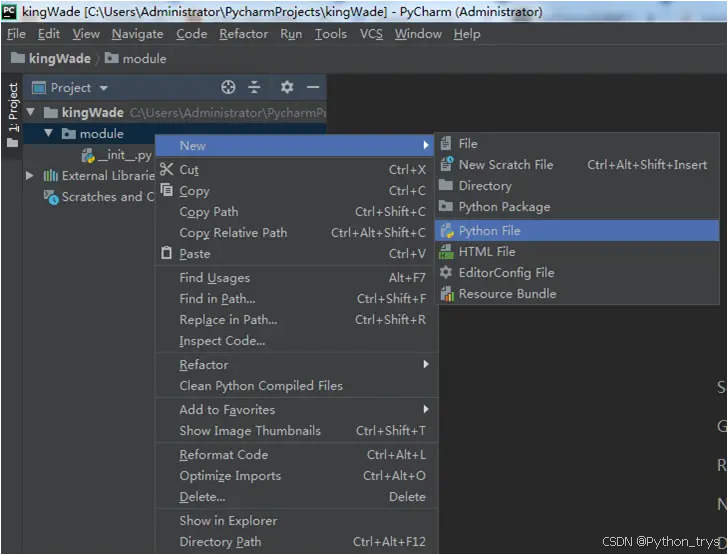Open the Run menu
The height and width of the screenshot is (555, 728).
point(291,34)
